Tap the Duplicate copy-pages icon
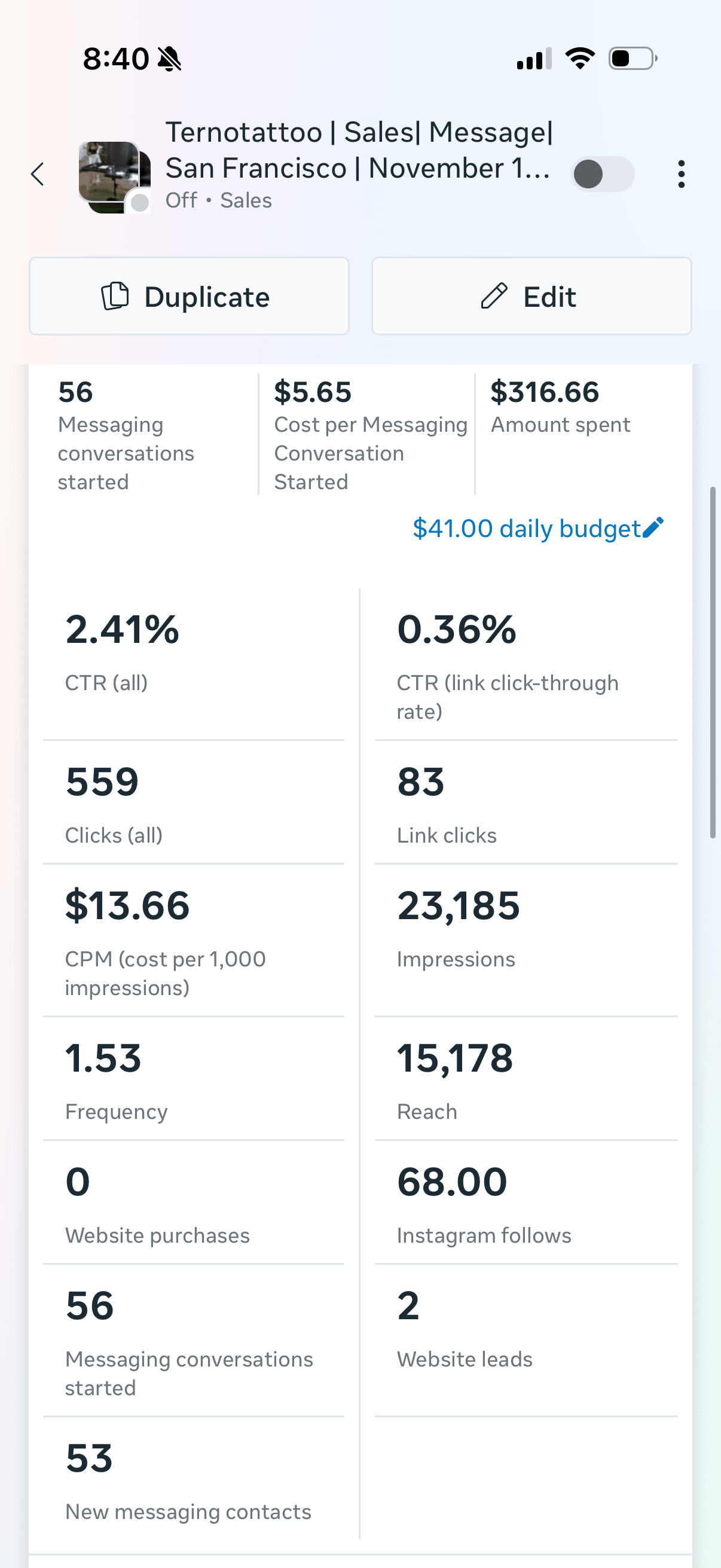This screenshot has height=1568, width=721. click(x=115, y=297)
